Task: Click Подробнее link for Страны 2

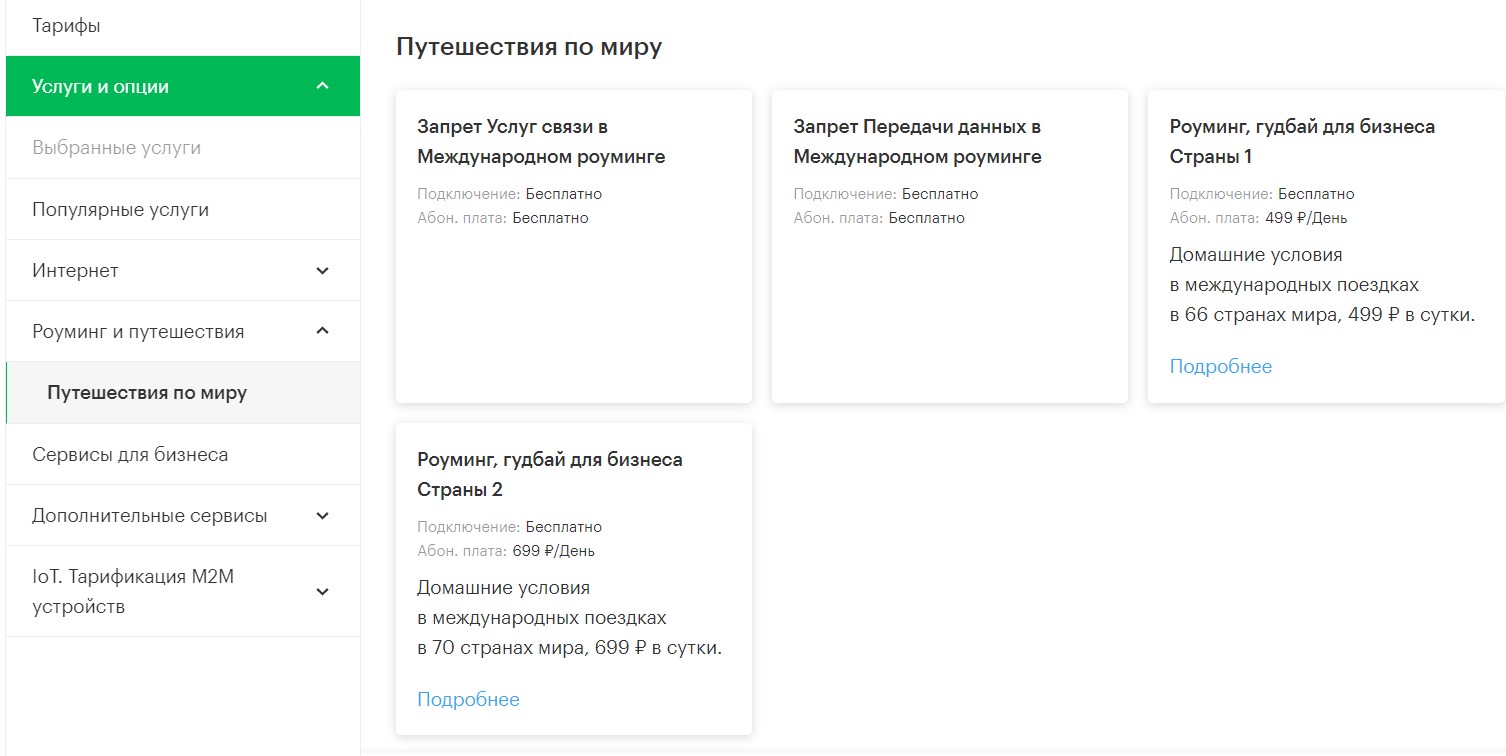Action: [468, 700]
